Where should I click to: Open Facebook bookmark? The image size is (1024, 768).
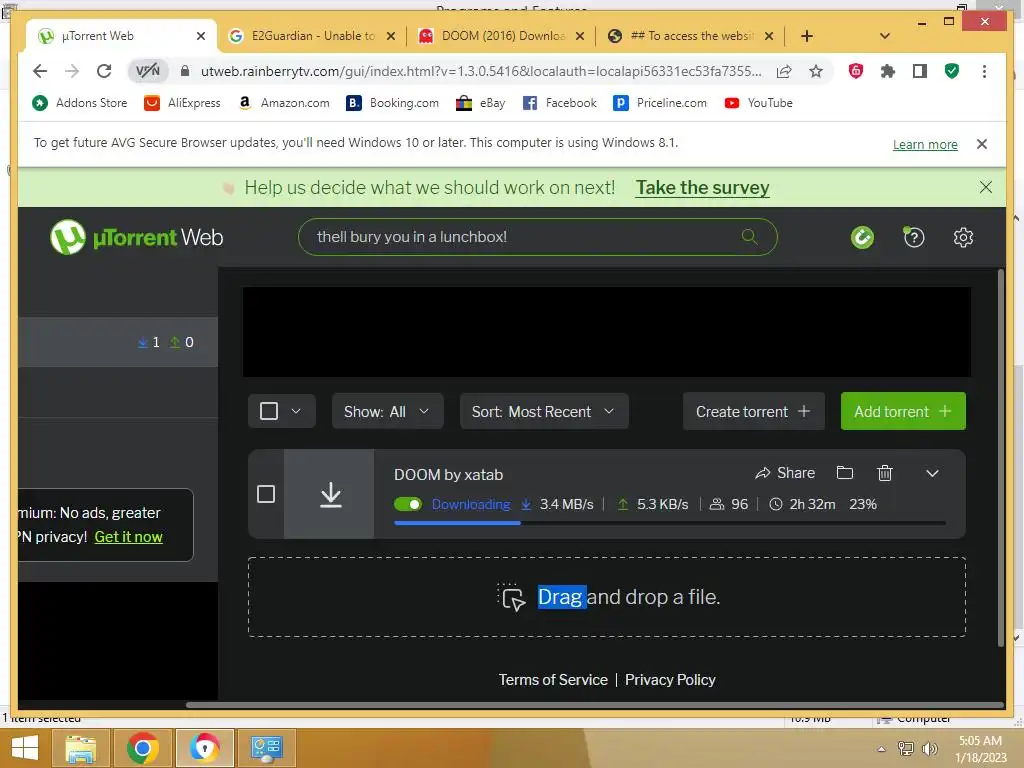pos(560,103)
